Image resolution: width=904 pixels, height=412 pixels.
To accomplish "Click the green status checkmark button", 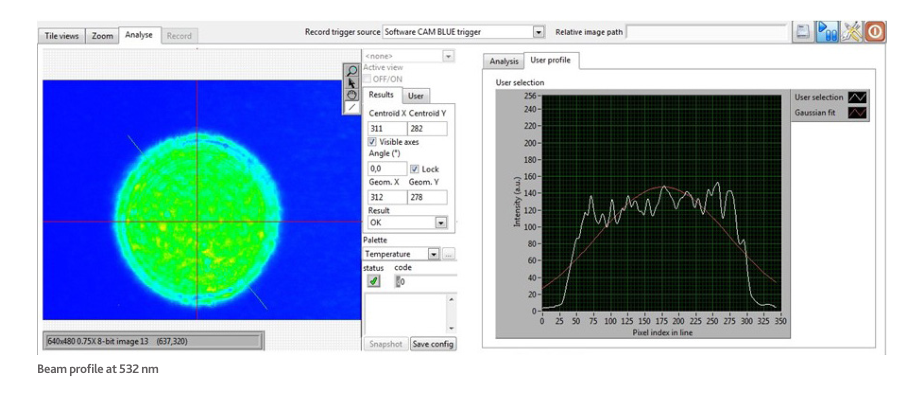I will click(373, 281).
